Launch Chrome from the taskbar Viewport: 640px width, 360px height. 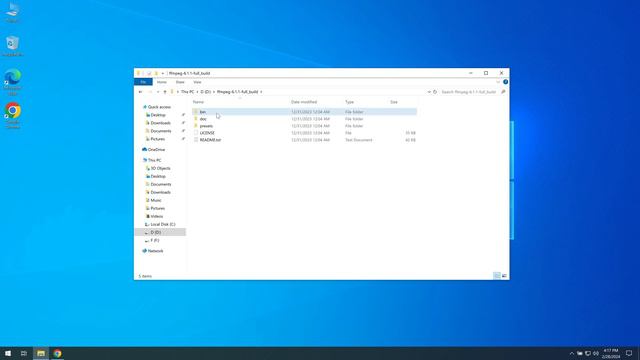[x=58, y=353]
